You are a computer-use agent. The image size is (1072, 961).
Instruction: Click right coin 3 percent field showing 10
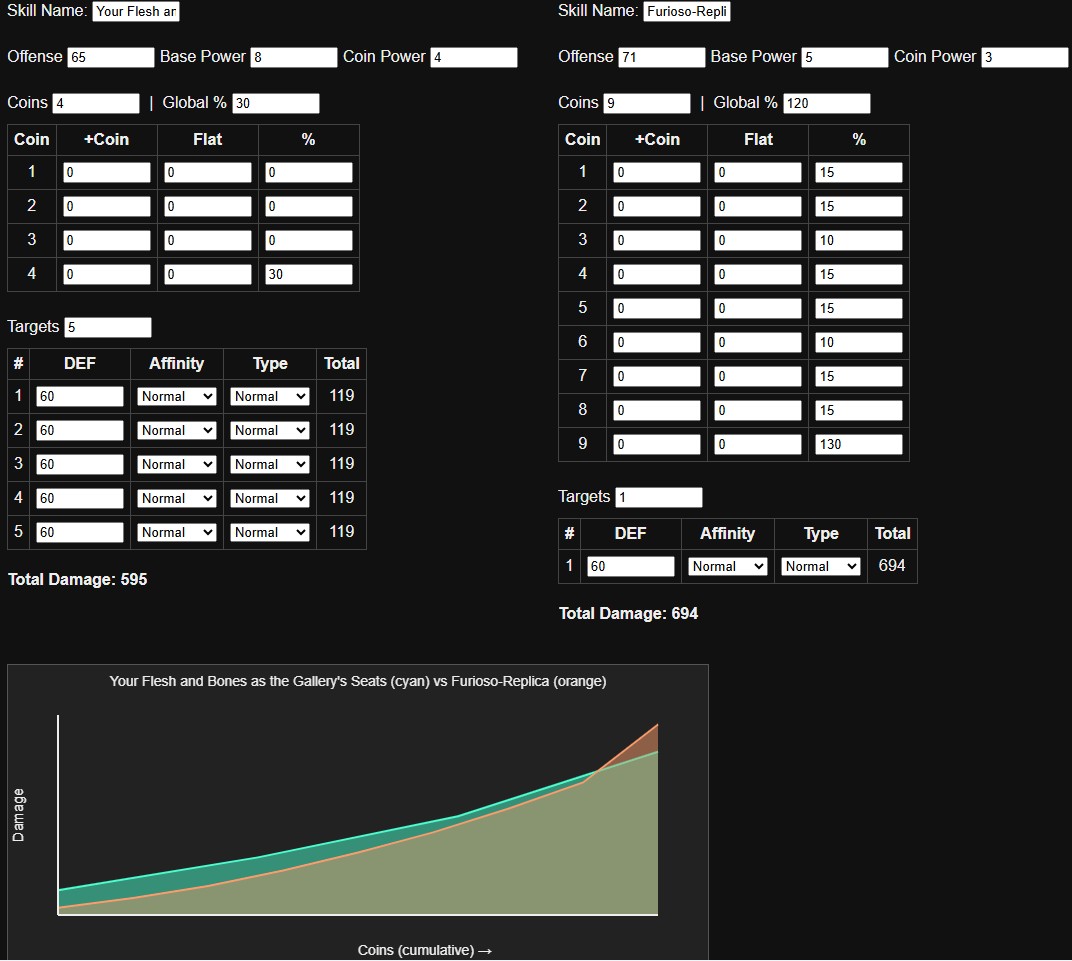[x=859, y=241]
